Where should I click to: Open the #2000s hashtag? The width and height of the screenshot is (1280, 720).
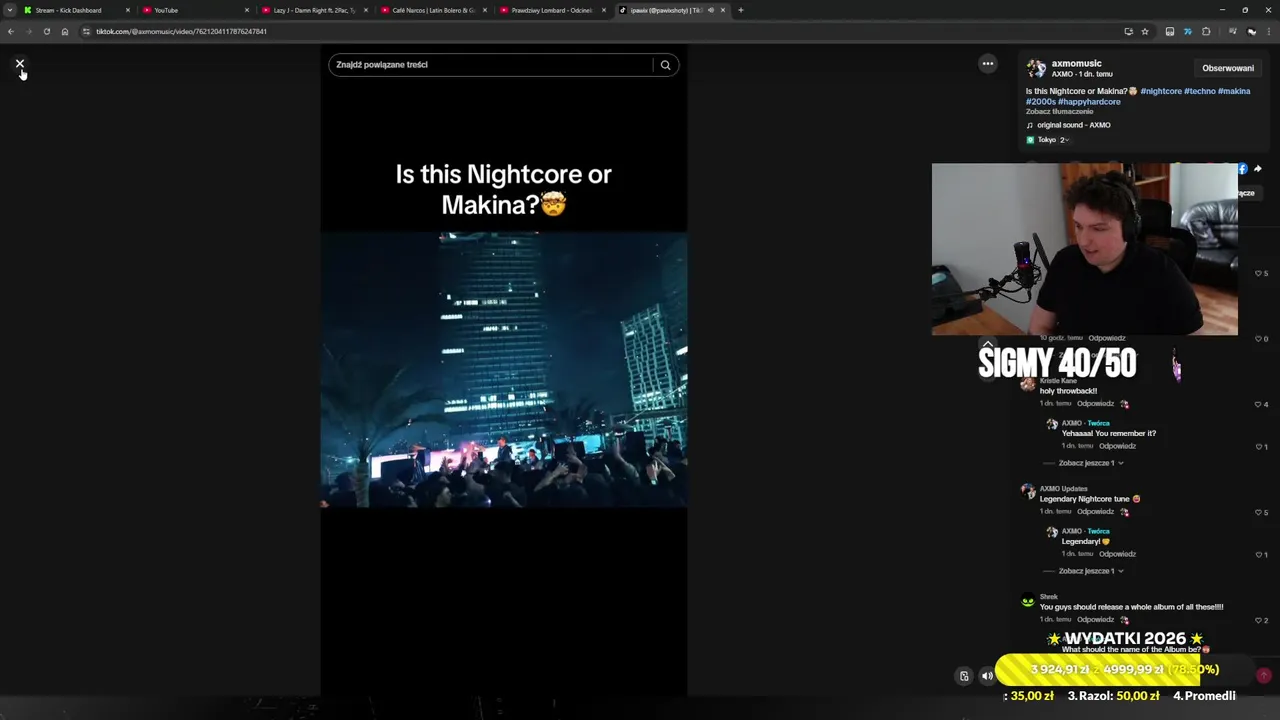click(x=1040, y=102)
